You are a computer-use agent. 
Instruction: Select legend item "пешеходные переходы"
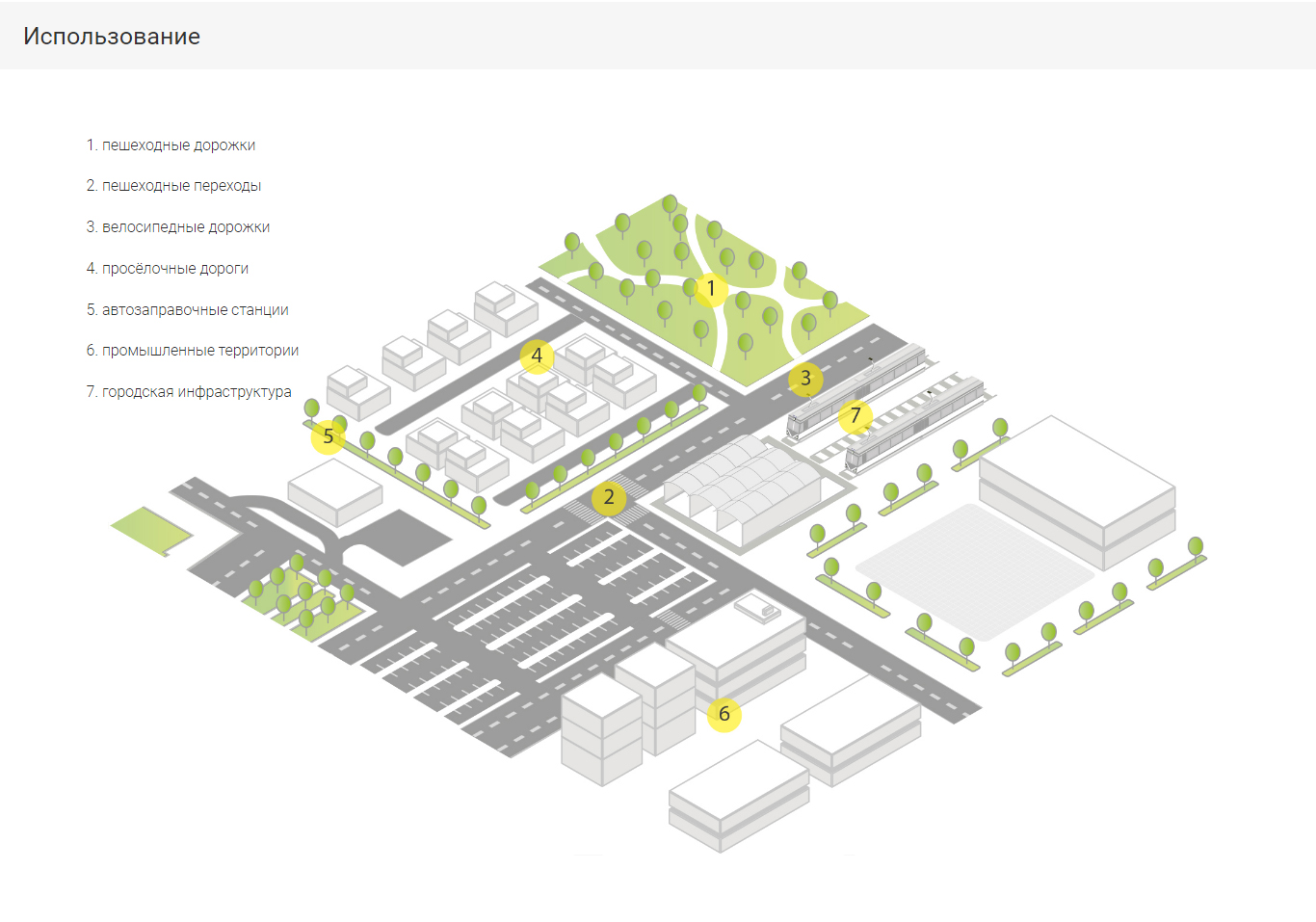[x=173, y=186]
